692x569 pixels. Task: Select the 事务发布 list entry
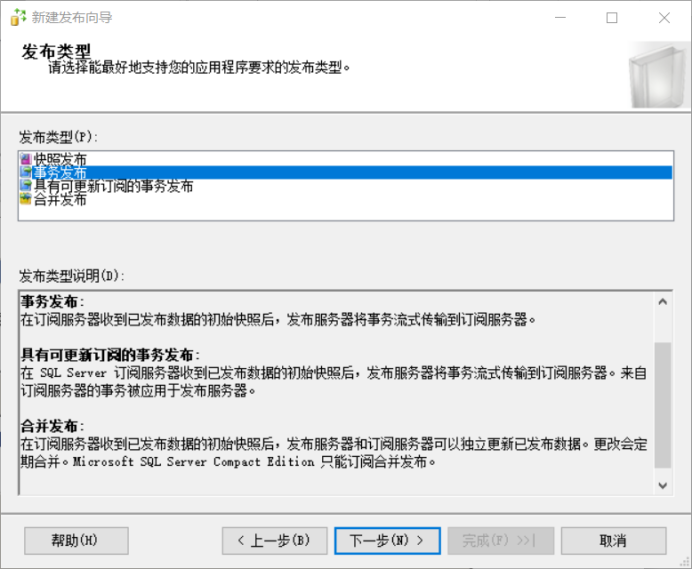[60, 173]
